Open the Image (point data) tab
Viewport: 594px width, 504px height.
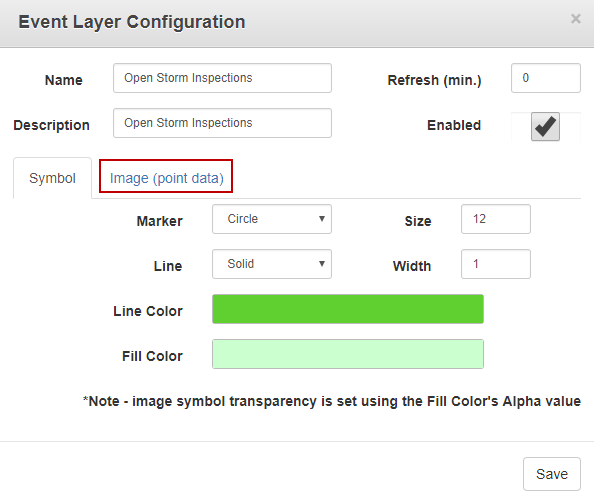point(166,178)
